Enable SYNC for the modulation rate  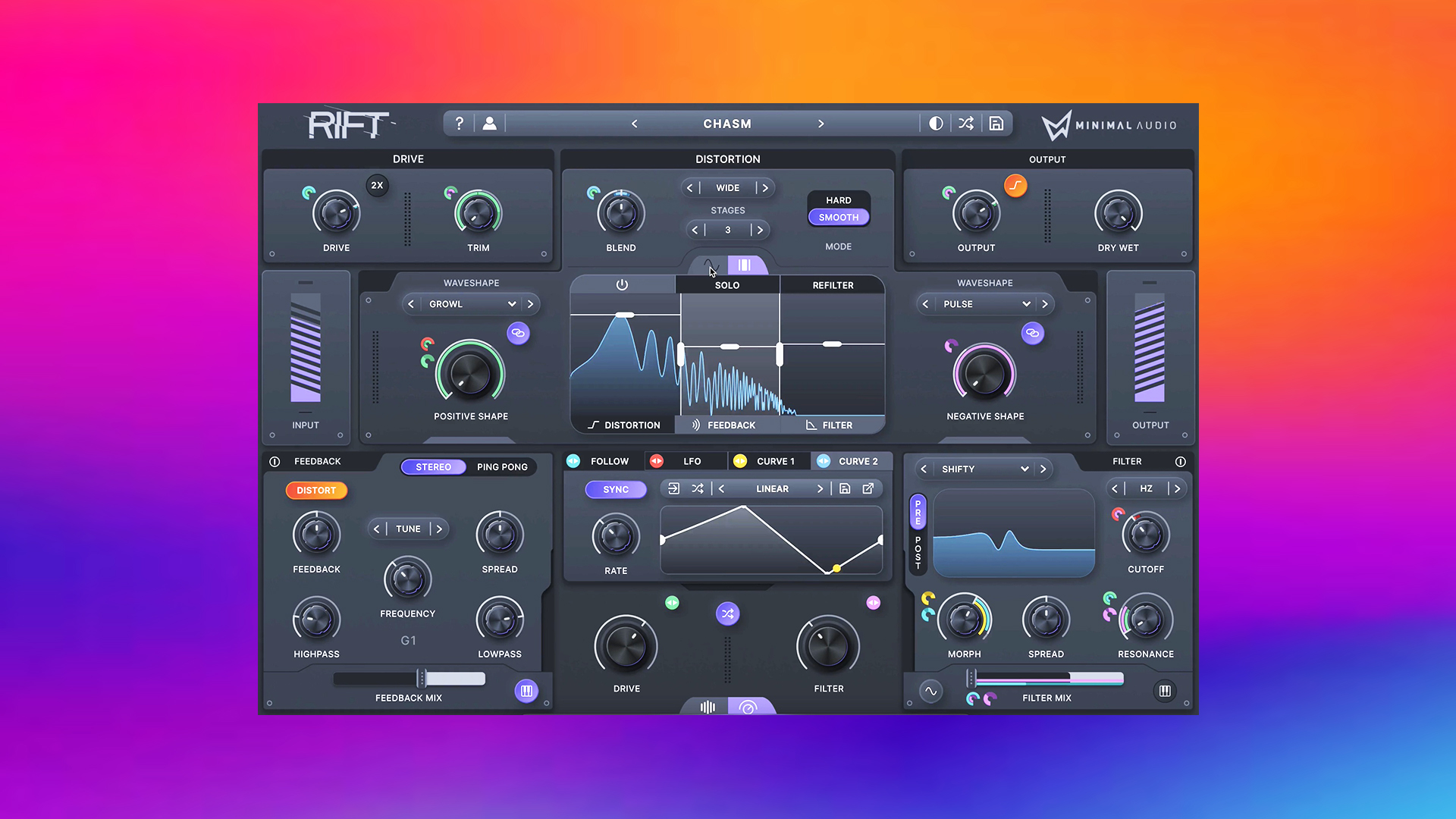click(x=615, y=489)
